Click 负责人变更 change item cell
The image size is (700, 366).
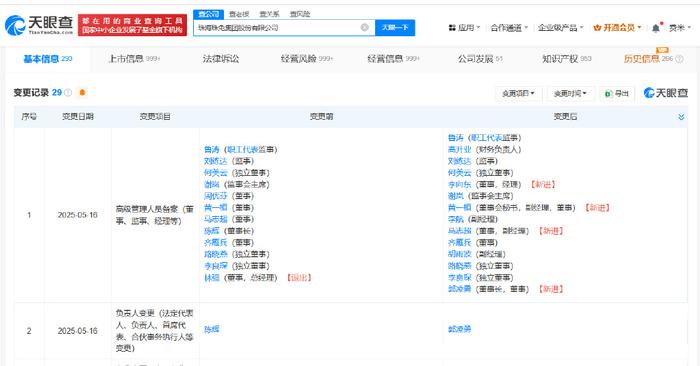(x=154, y=330)
